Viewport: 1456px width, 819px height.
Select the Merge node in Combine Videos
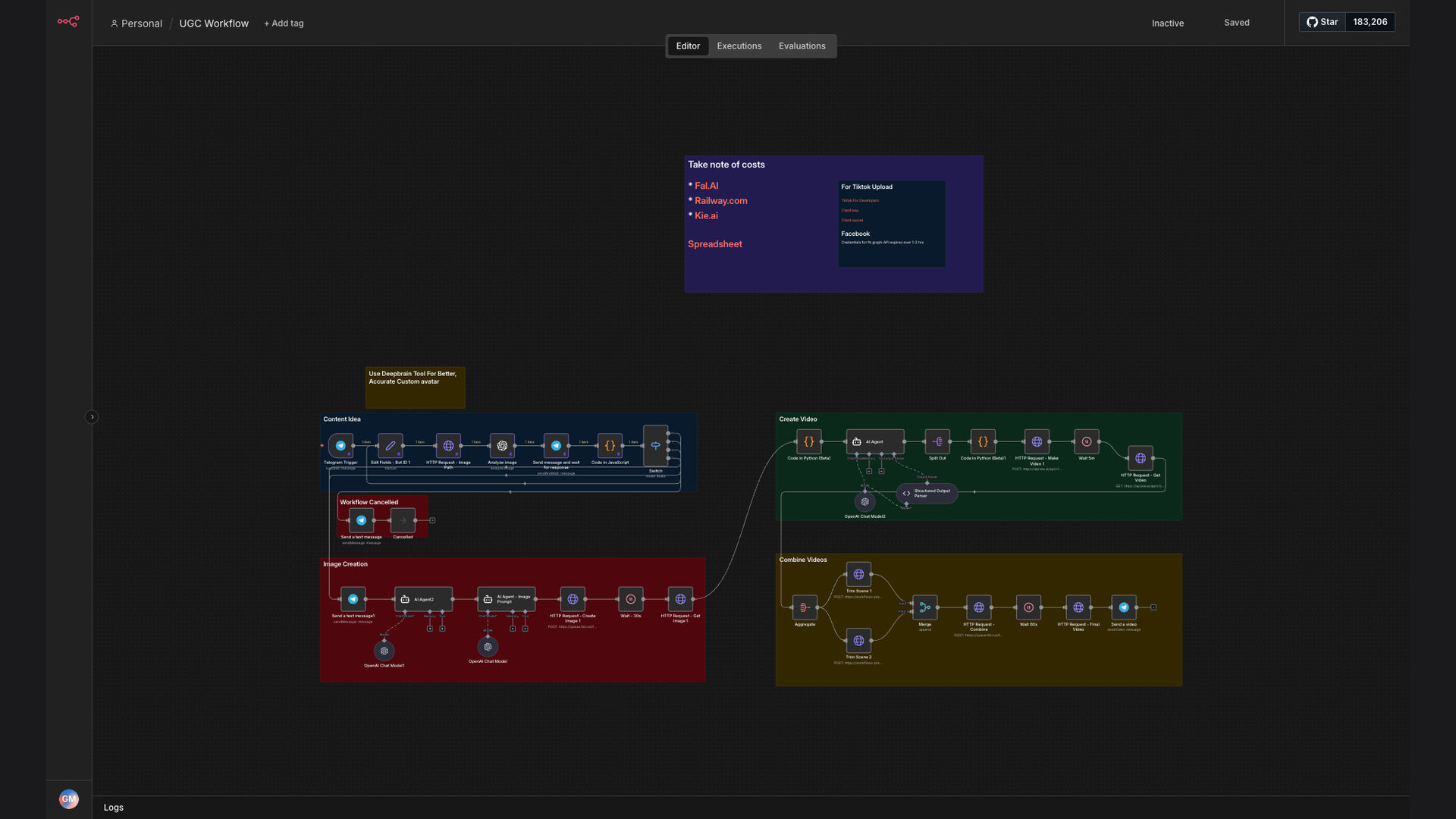tap(925, 607)
